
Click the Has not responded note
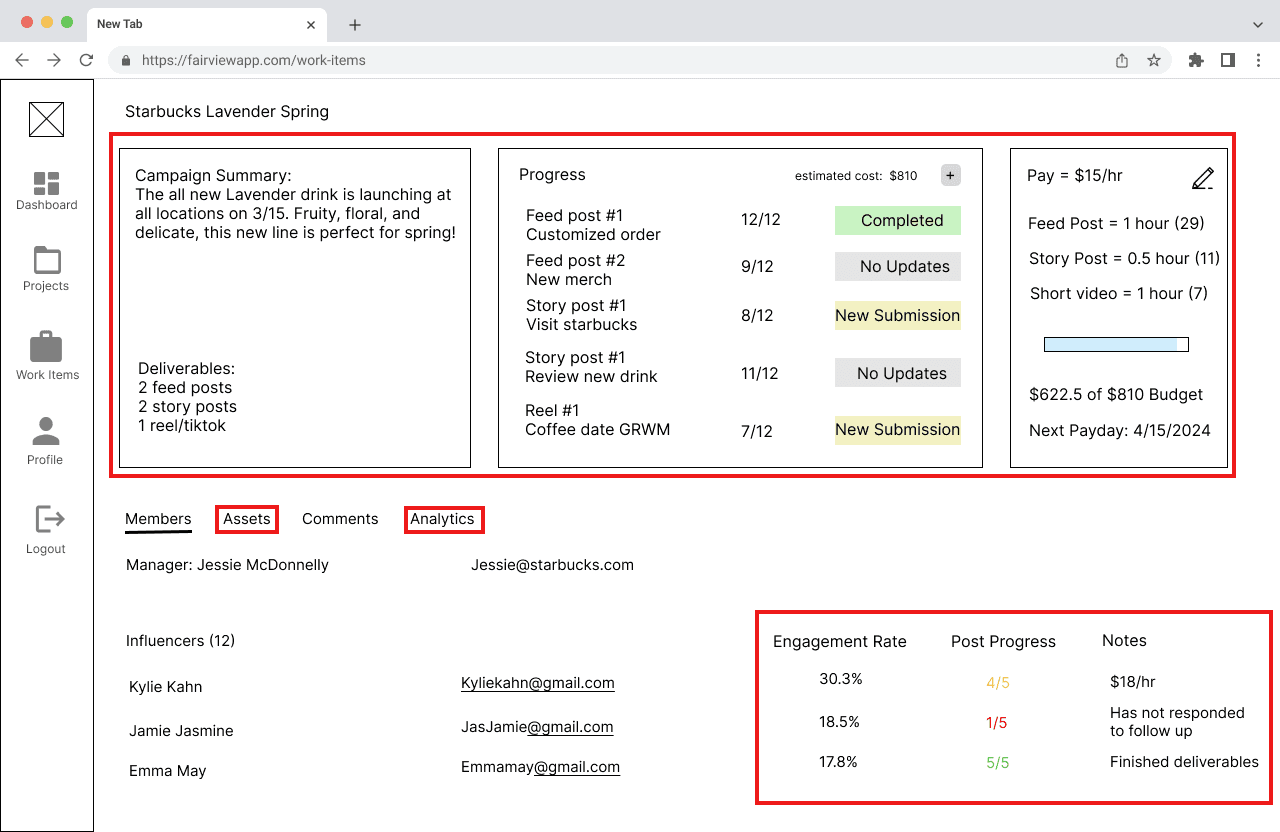point(1177,722)
